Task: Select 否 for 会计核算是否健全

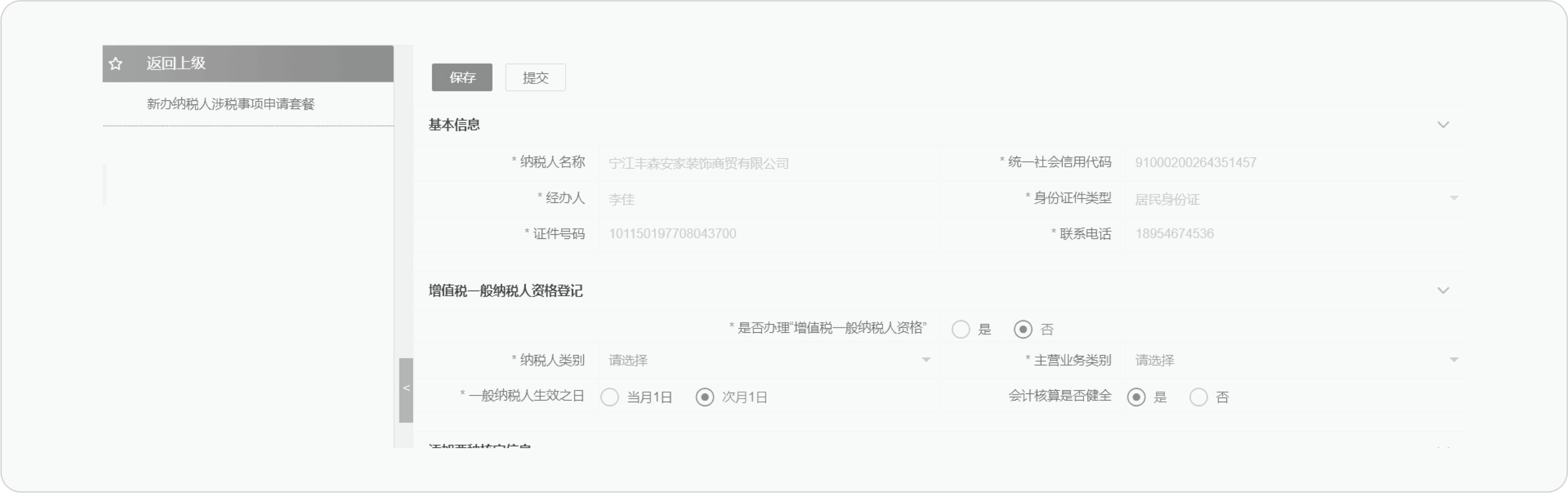Action: (x=1198, y=397)
